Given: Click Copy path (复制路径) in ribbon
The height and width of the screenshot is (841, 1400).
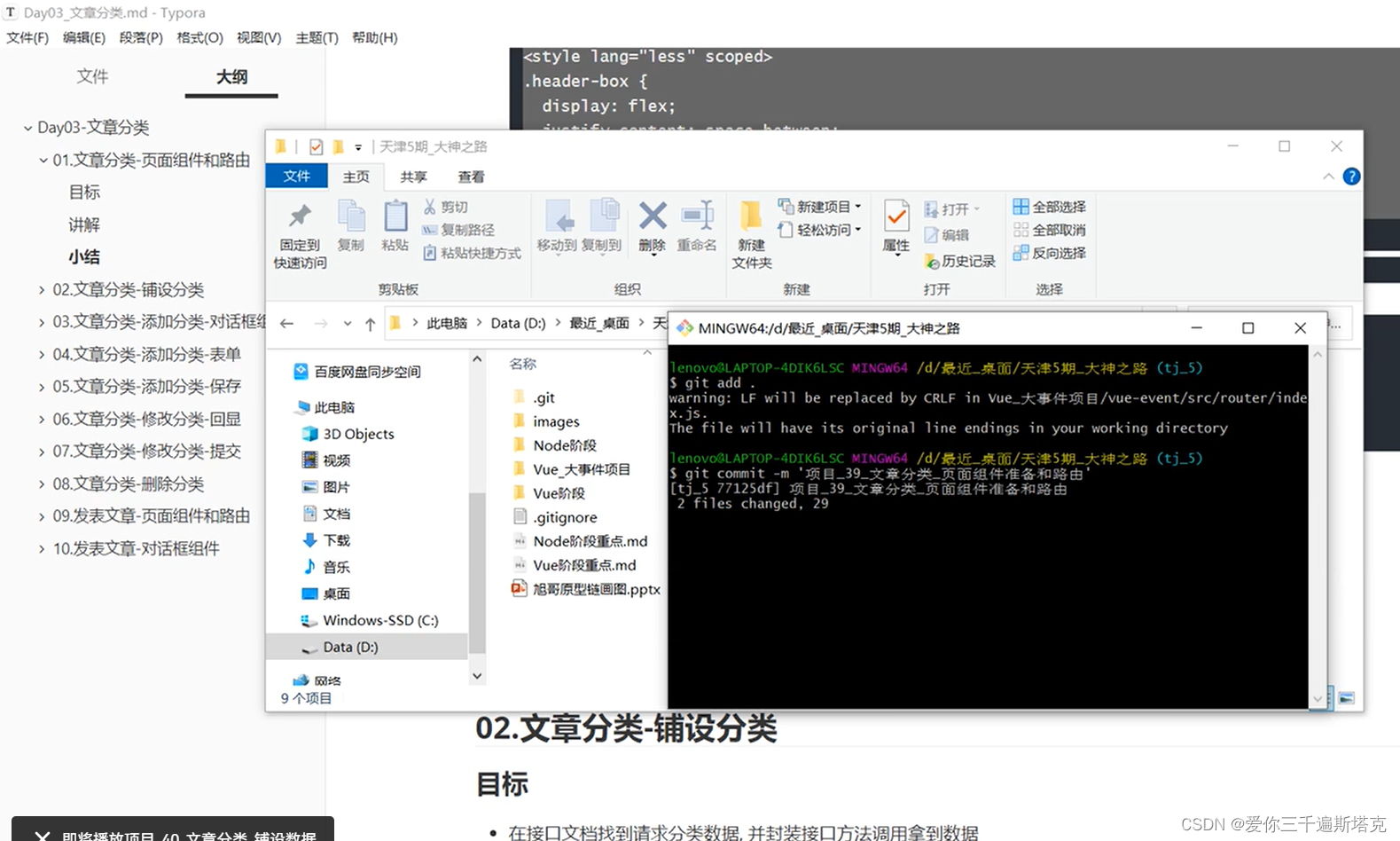Looking at the screenshot, I should pyautogui.click(x=458, y=230).
